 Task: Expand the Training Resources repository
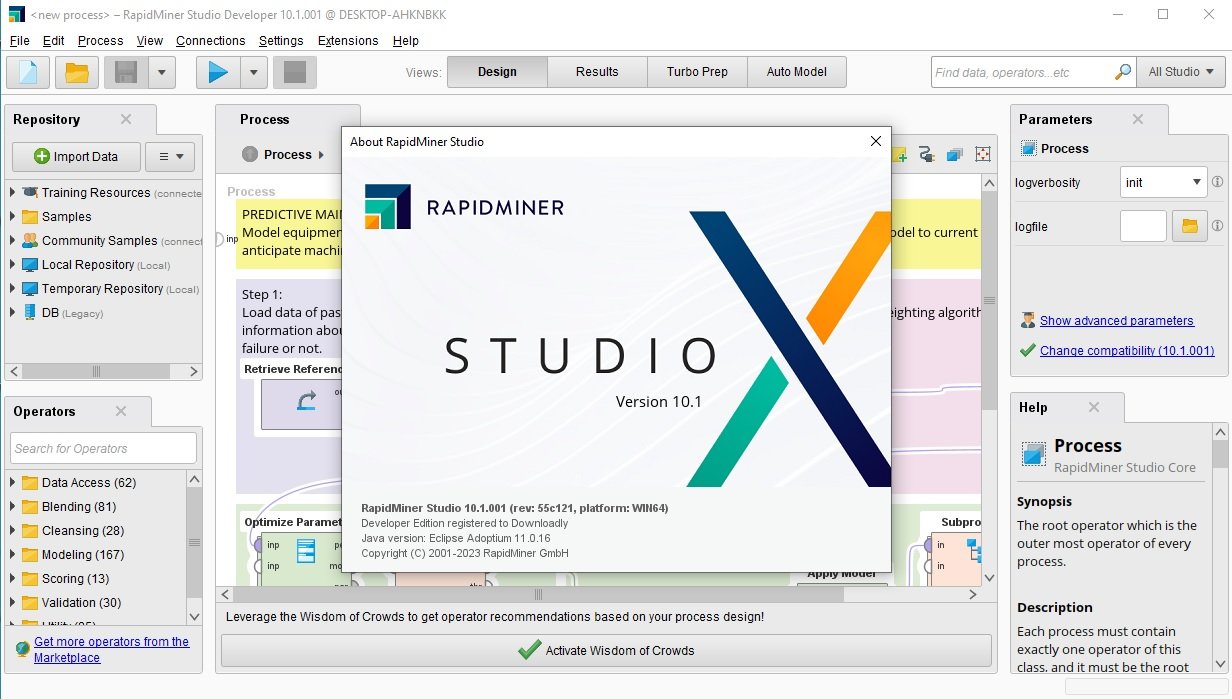click(x=12, y=193)
